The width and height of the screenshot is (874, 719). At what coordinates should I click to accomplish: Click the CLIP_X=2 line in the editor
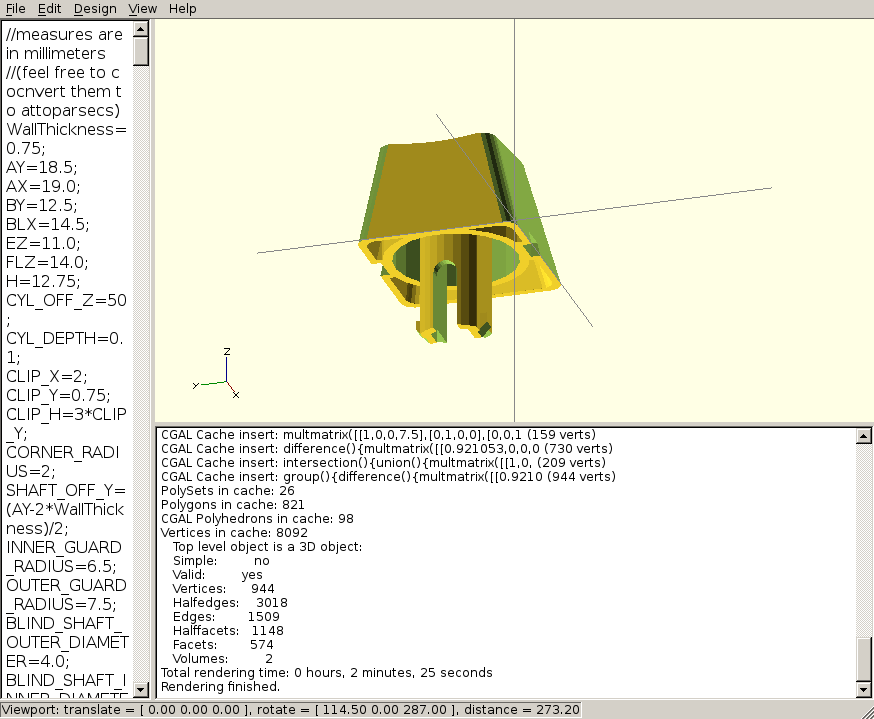[x=47, y=376]
